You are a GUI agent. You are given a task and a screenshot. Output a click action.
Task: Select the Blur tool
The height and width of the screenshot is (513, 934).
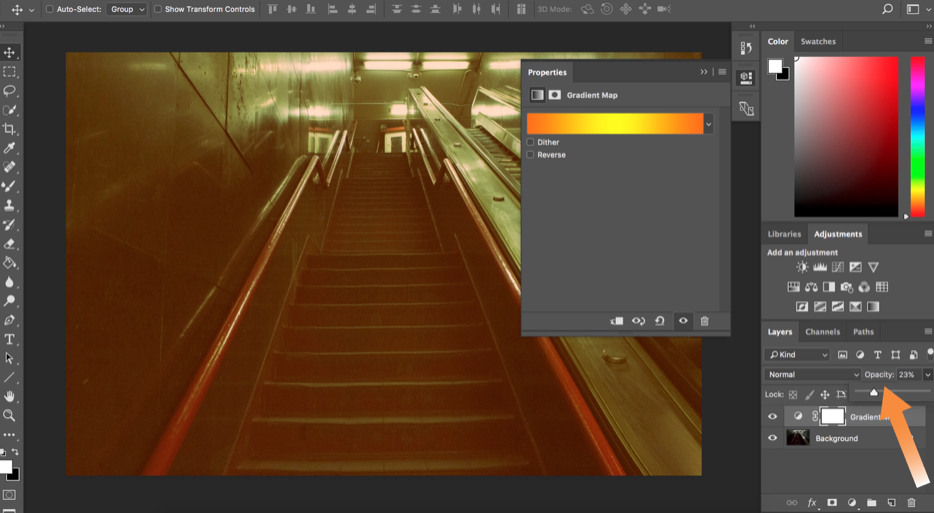click(10, 282)
